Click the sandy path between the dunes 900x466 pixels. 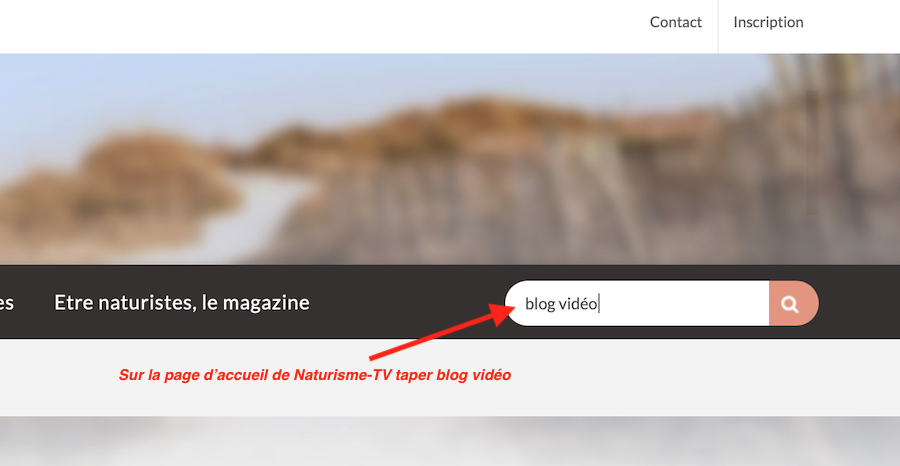pos(253,218)
